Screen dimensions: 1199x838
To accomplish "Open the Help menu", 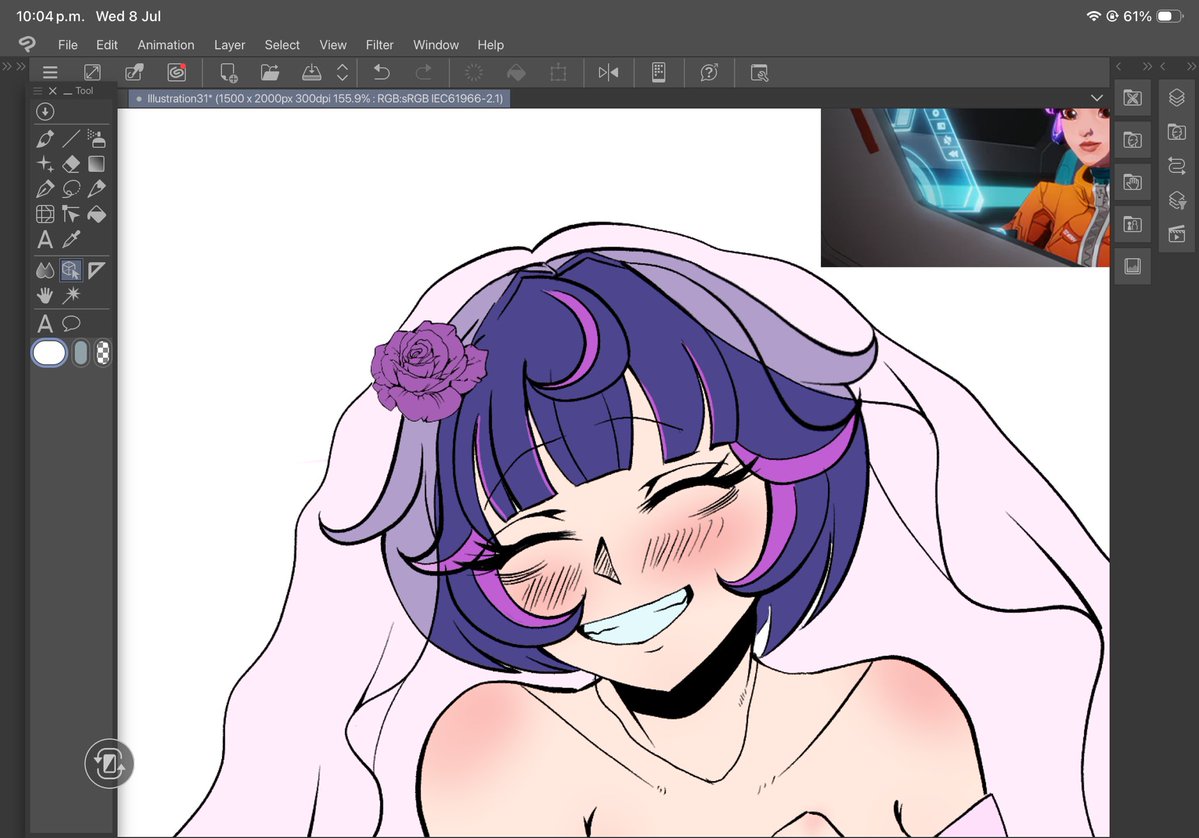I will [490, 45].
